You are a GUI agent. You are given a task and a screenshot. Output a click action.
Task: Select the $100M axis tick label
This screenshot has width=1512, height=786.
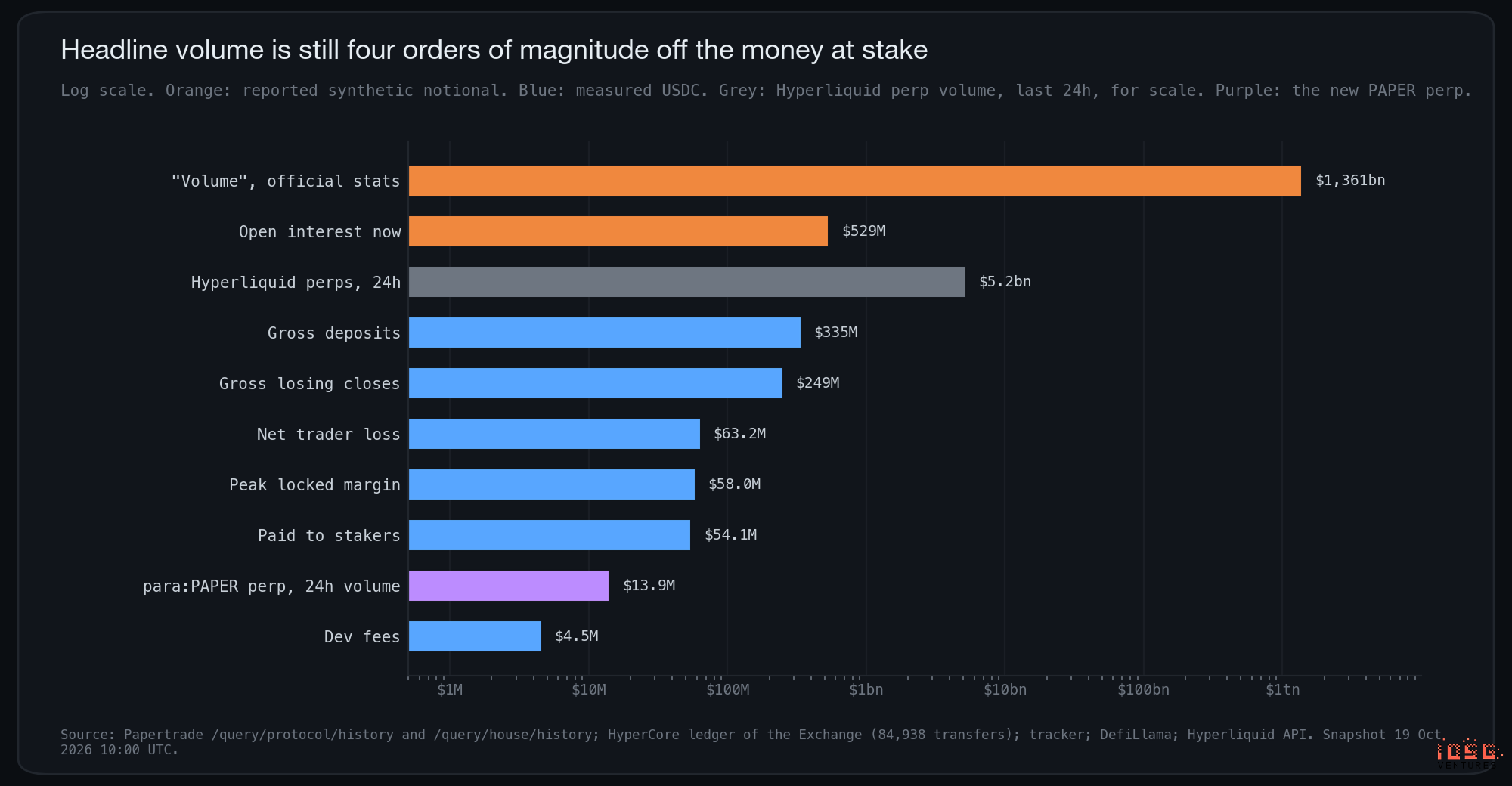[728, 690]
